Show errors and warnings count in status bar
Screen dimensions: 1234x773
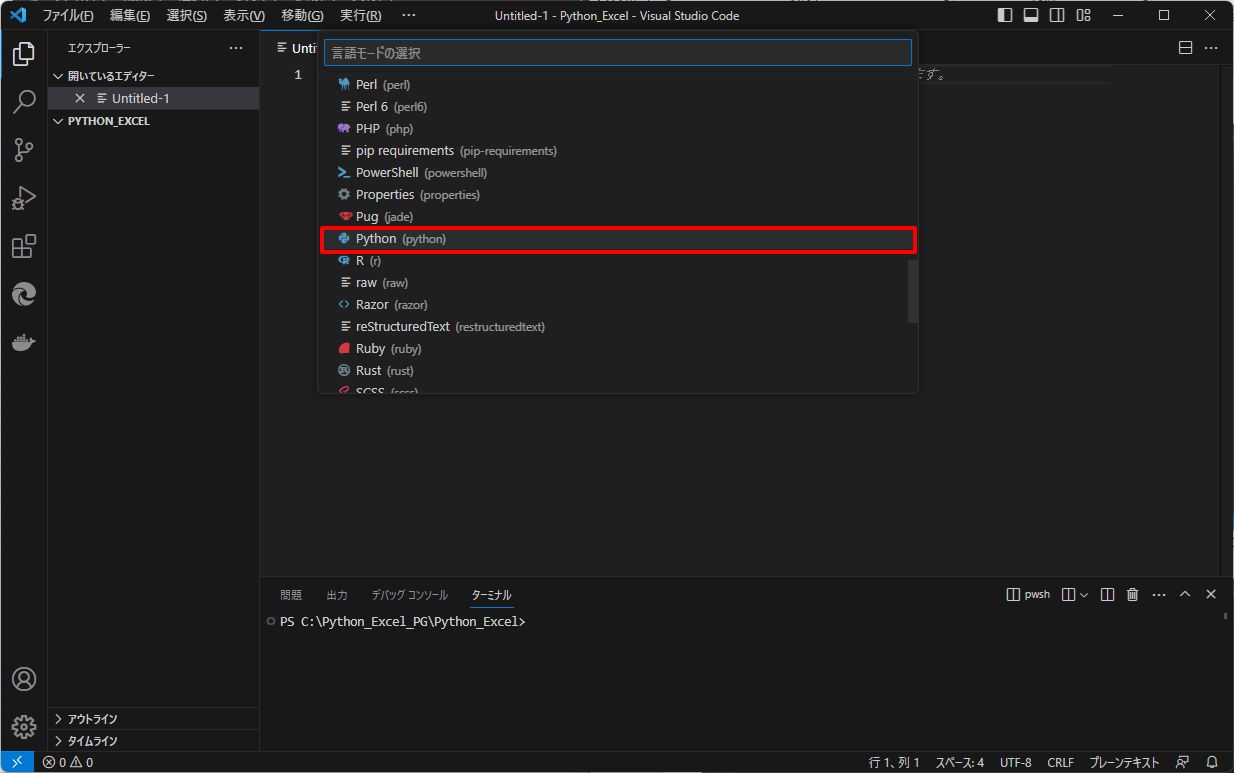coord(68,762)
